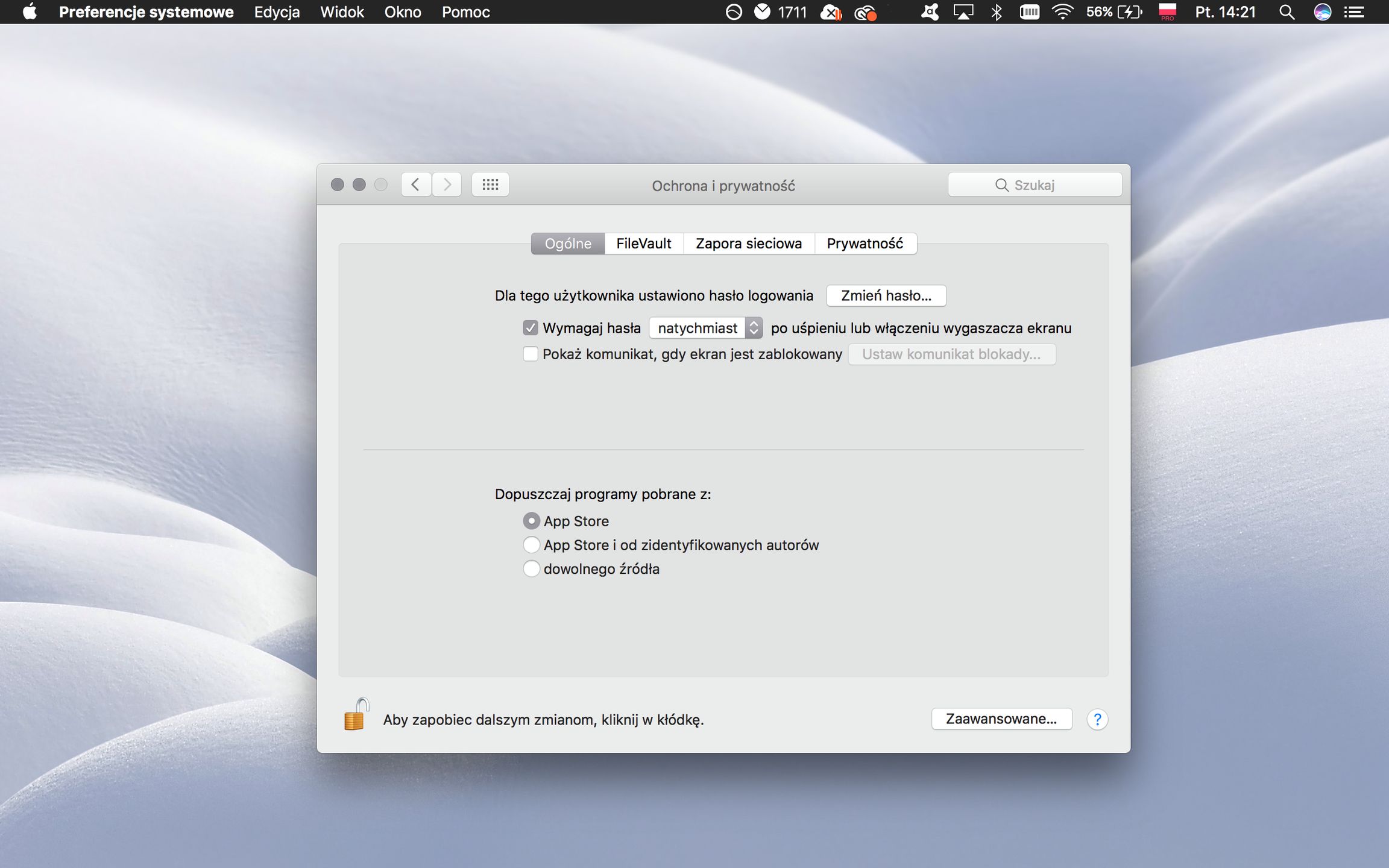Open Notification Center list icon
The height and width of the screenshot is (868, 1389).
click(x=1354, y=12)
